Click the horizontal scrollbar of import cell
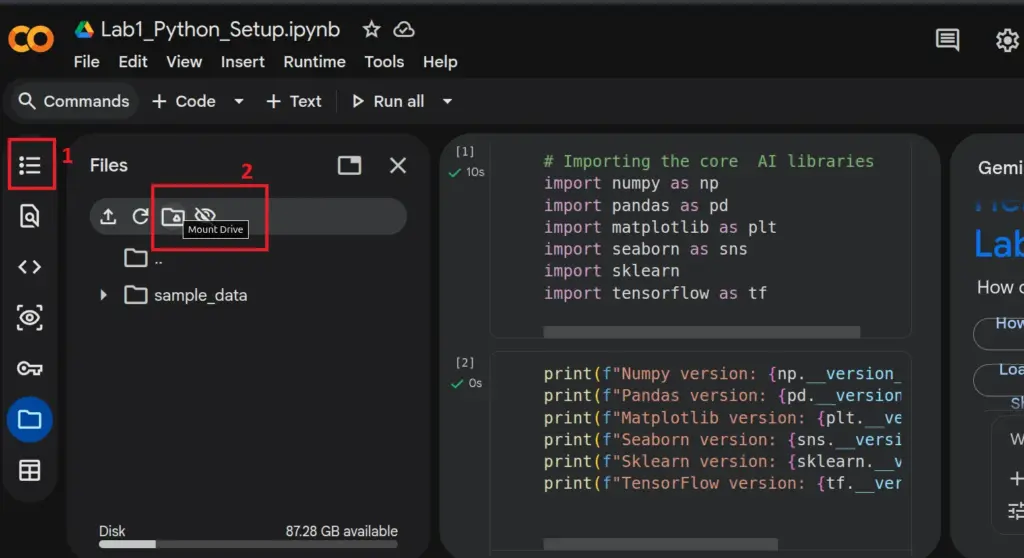Viewport: 1024px width, 558px height. 701,332
